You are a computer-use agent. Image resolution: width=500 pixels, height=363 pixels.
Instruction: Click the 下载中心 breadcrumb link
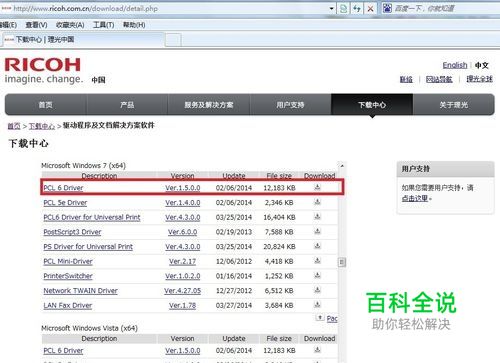point(42,126)
